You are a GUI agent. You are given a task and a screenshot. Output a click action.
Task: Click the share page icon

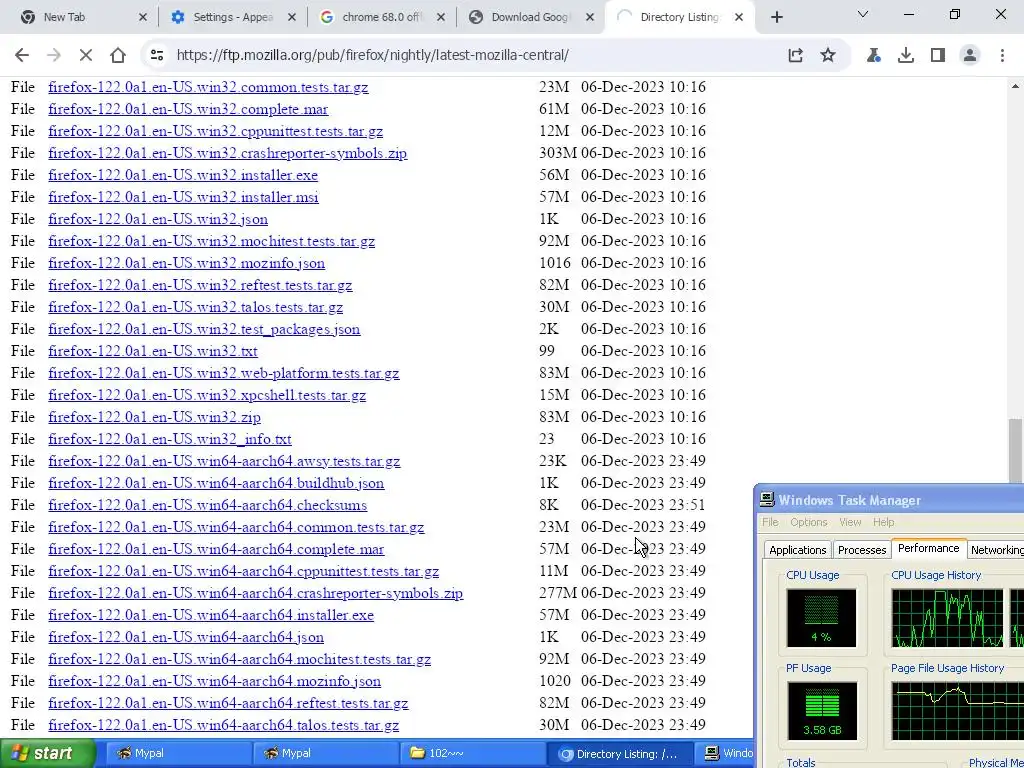pos(795,56)
